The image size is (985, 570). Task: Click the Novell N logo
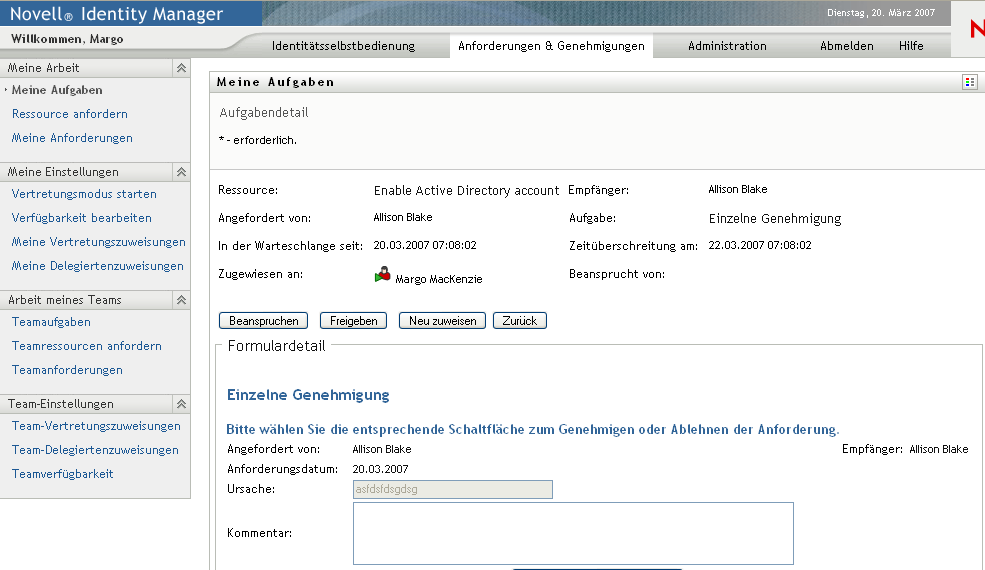point(975,30)
